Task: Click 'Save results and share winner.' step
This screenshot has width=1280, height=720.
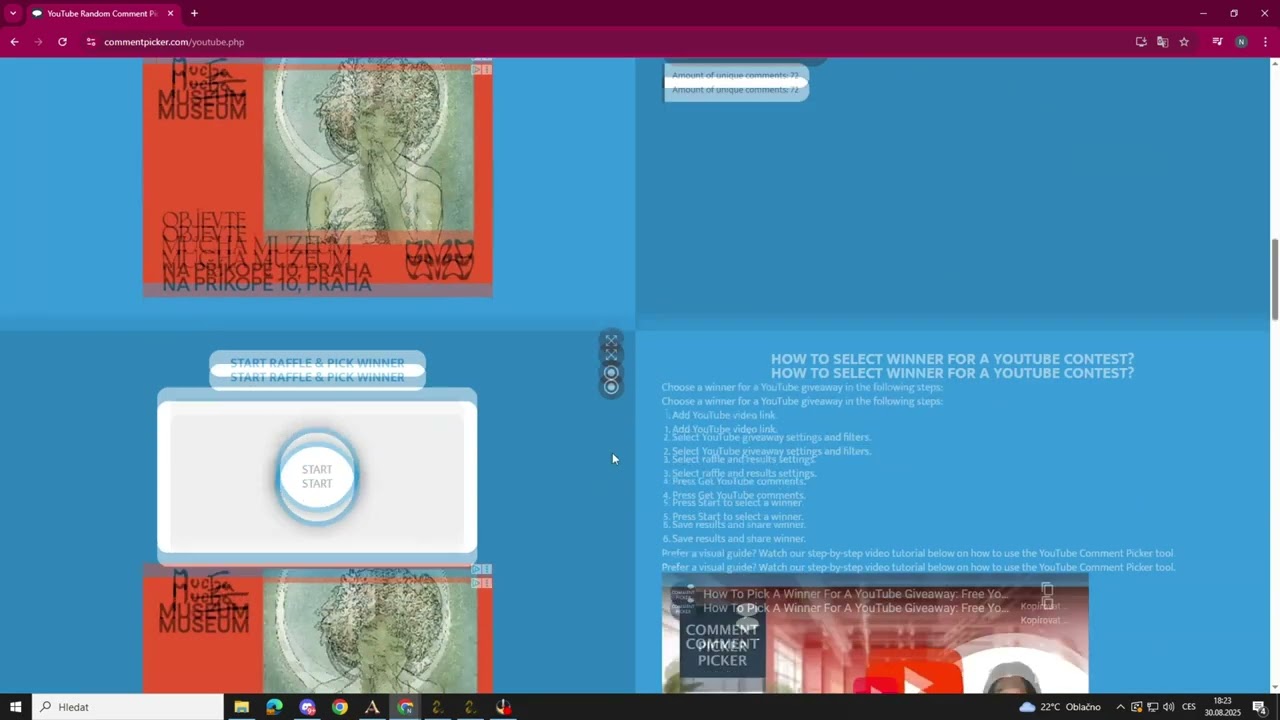Action: [x=738, y=531]
